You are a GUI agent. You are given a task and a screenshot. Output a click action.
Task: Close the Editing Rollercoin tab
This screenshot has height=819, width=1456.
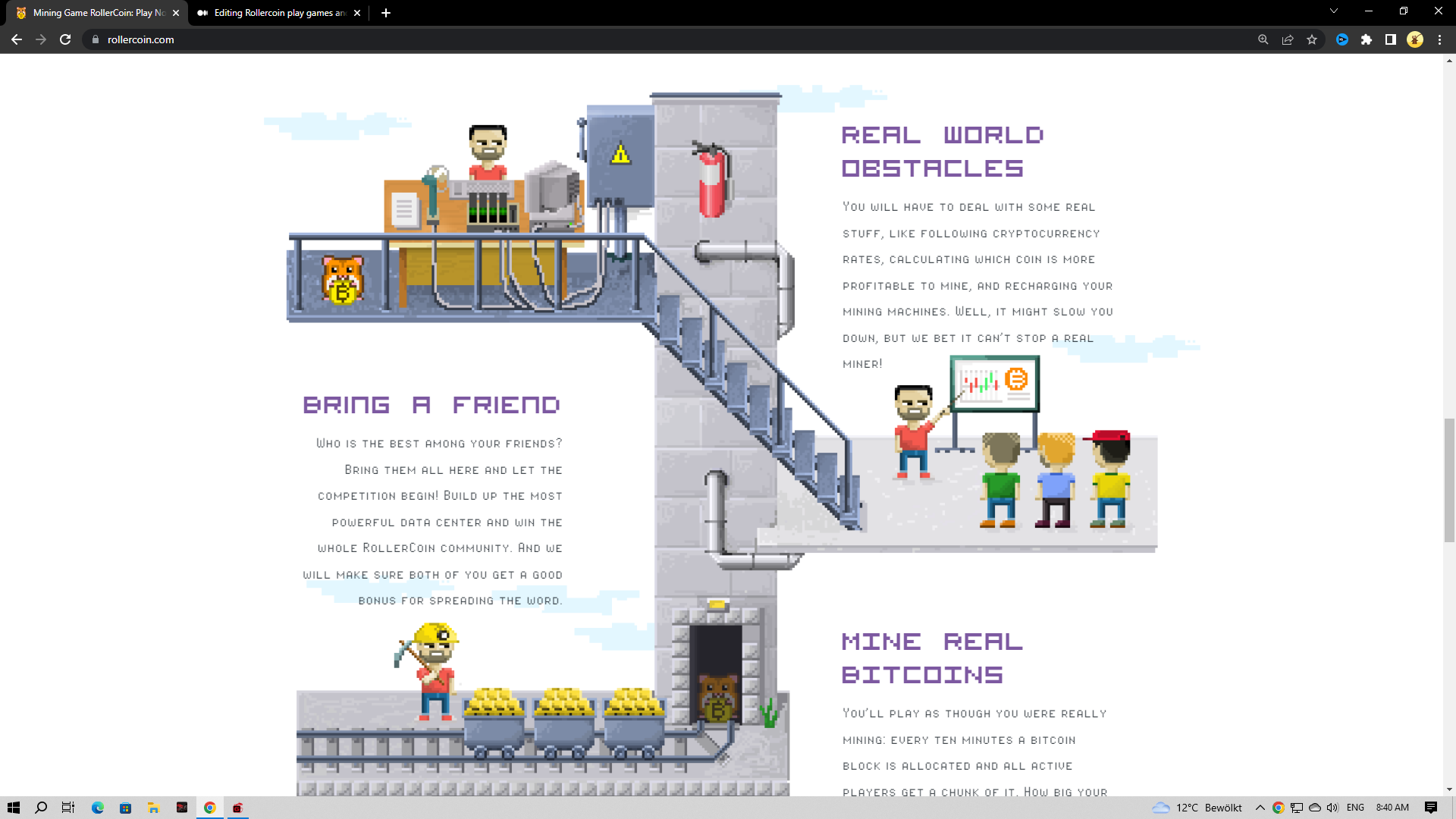pyautogui.click(x=357, y=13)
